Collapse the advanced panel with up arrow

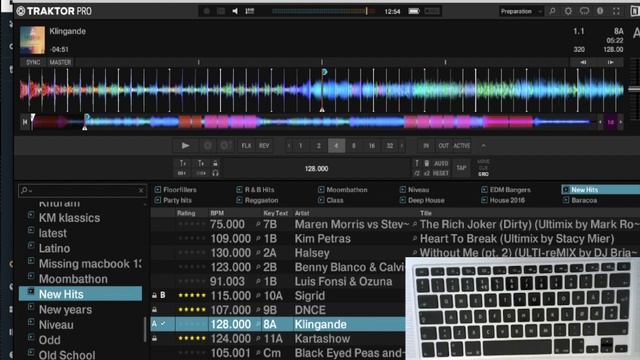click(484, 146)
